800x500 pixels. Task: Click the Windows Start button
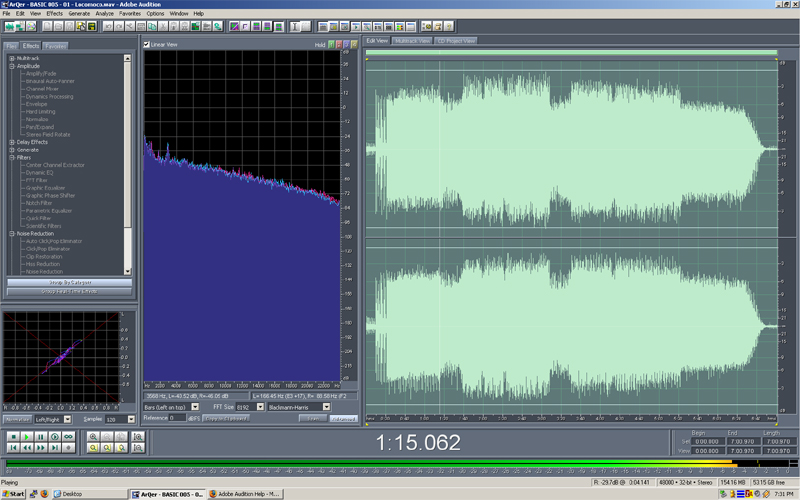click(x=13, y=494)
